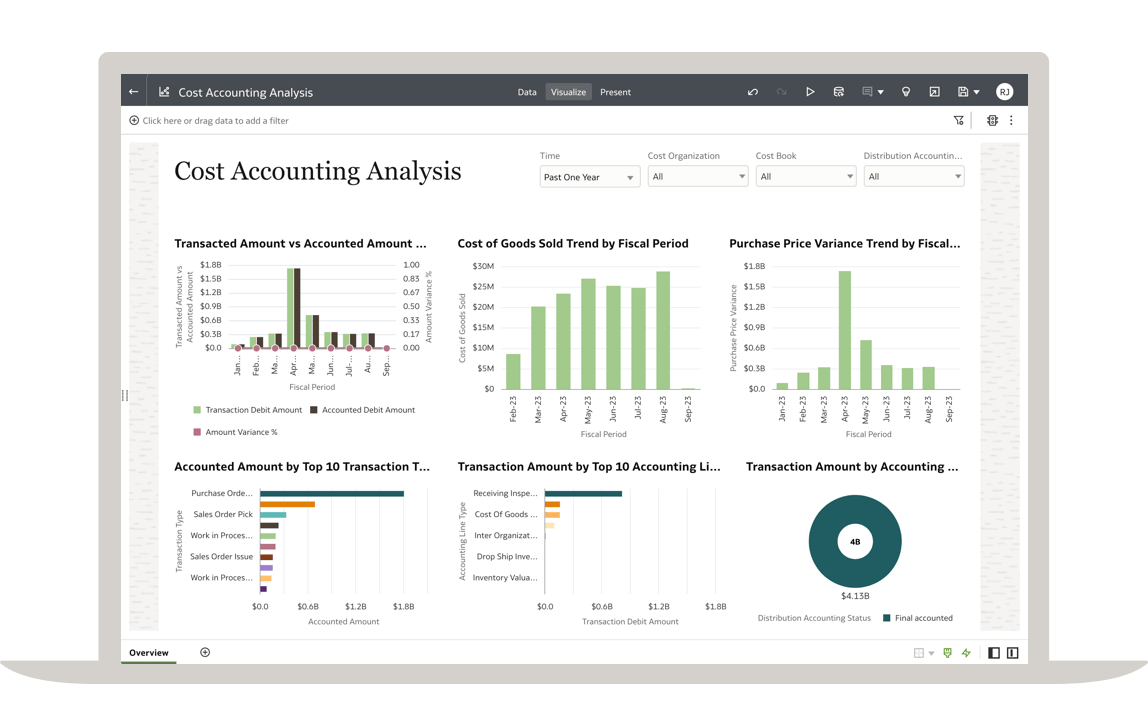Screen dimensions: 1148x724
Task: Click the RJ user avatar
Action: tap(1004, 92)
